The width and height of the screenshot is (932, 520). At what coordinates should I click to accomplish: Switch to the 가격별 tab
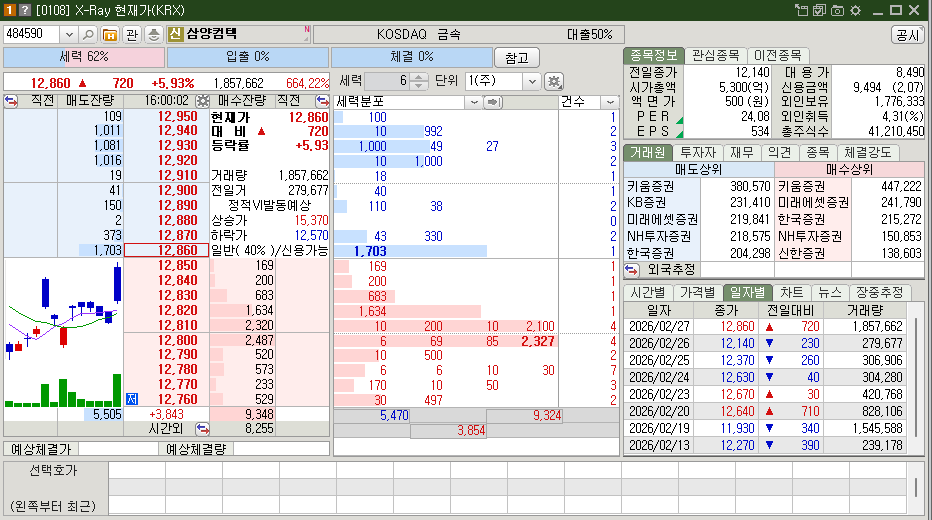pyautogui.click(x=698, y=292)
